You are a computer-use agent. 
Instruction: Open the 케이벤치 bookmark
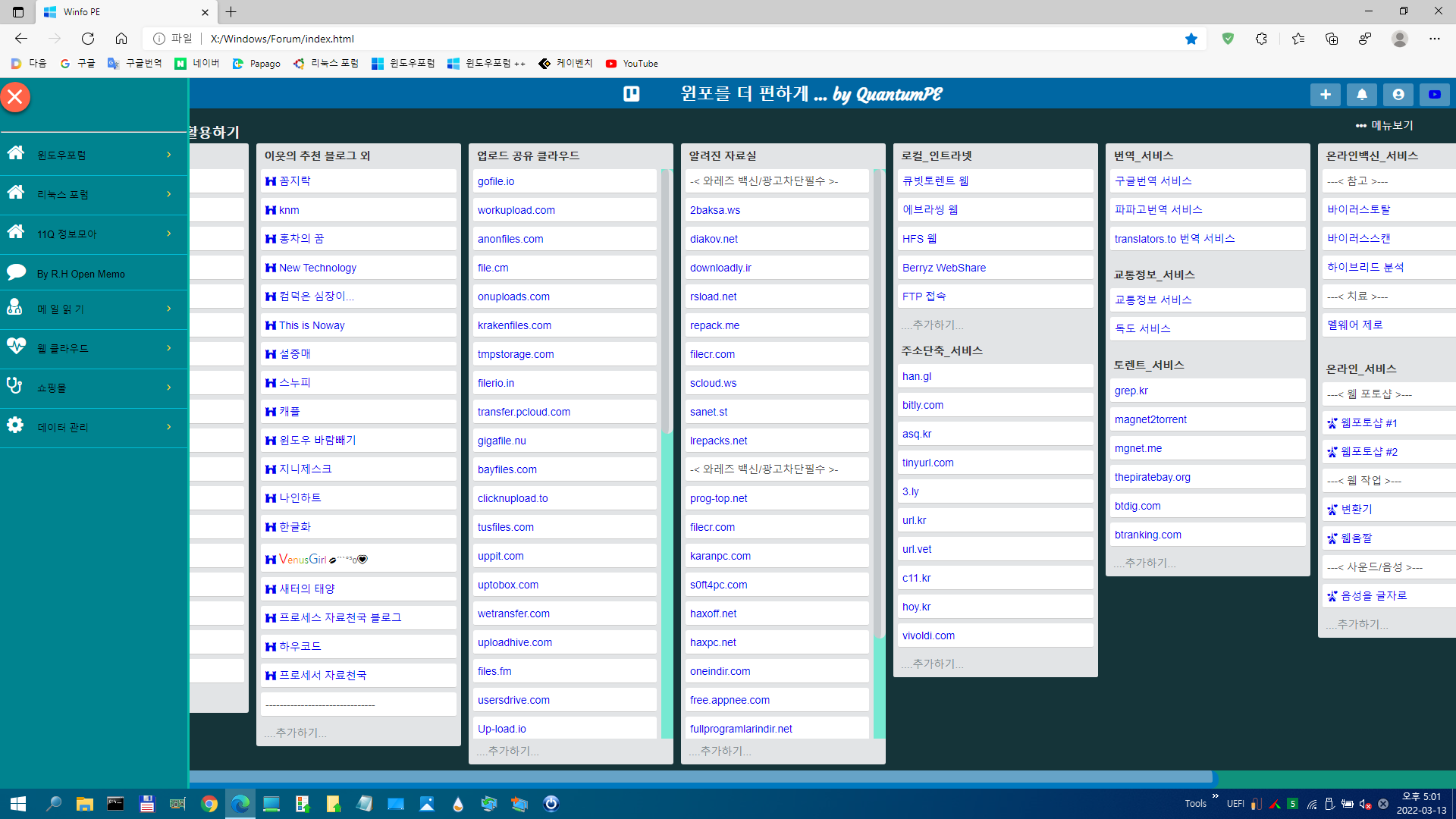tap(566, 64)
